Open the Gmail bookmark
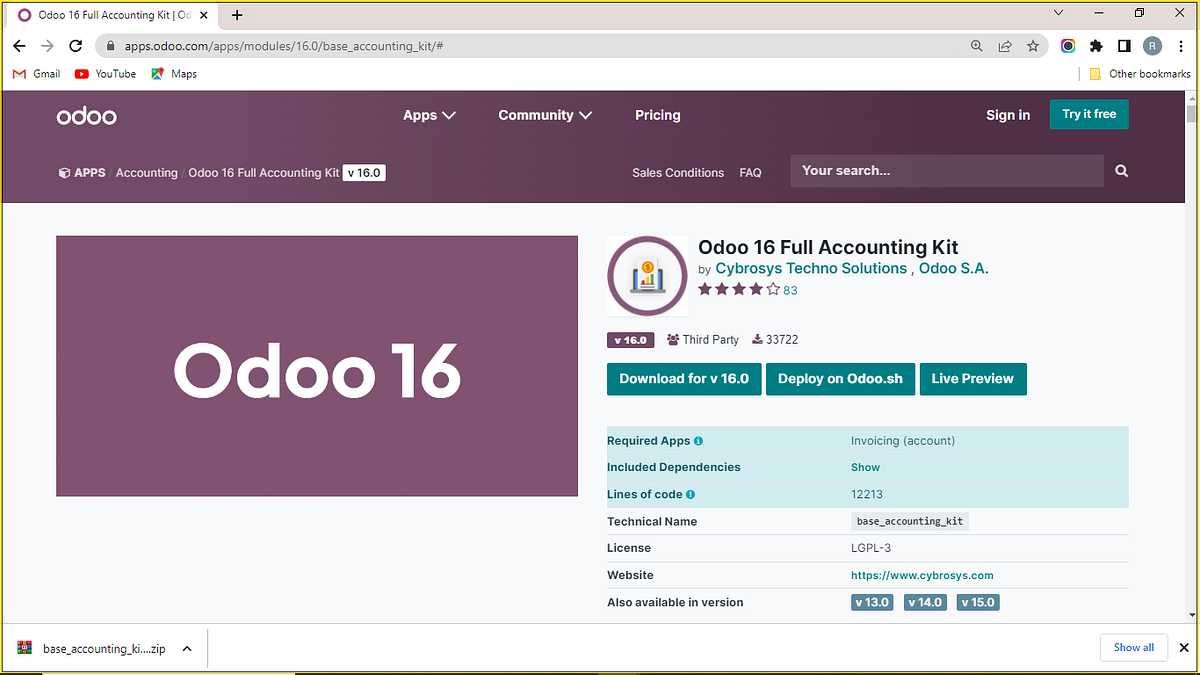This screenshot has height=675, width=1200. coord(35,73)
